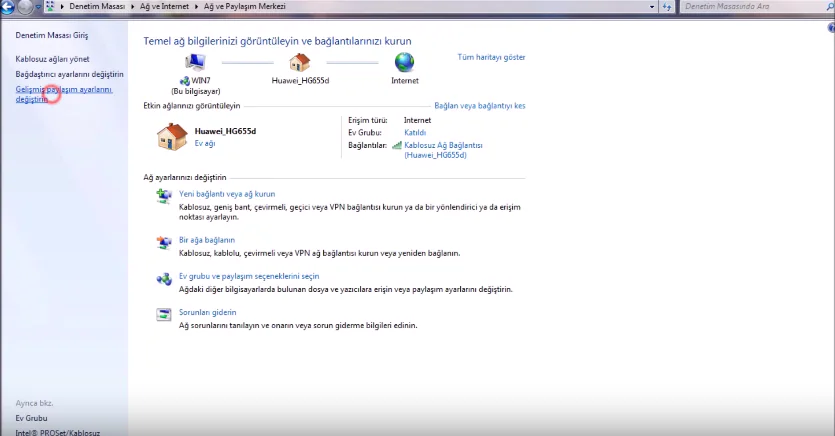Screen dimensions: 835x436
Task: Open Bağdaştırıcı ayarlarını değiştirin
Action: [x=69, y=74]
